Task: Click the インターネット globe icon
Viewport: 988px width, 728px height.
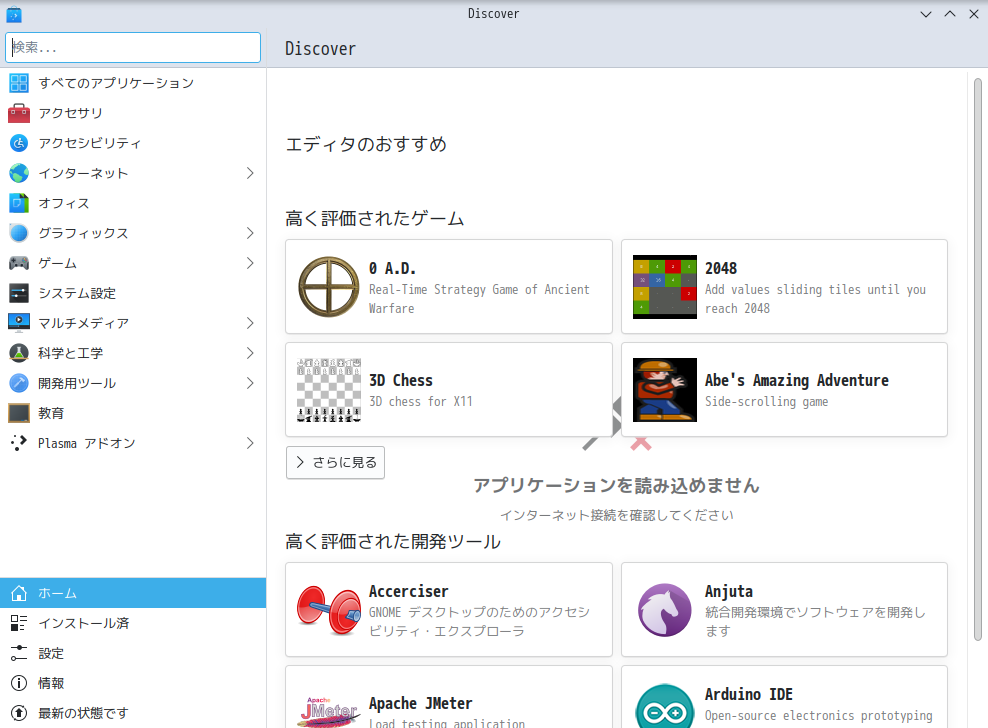Action: (x=19, y=173)
